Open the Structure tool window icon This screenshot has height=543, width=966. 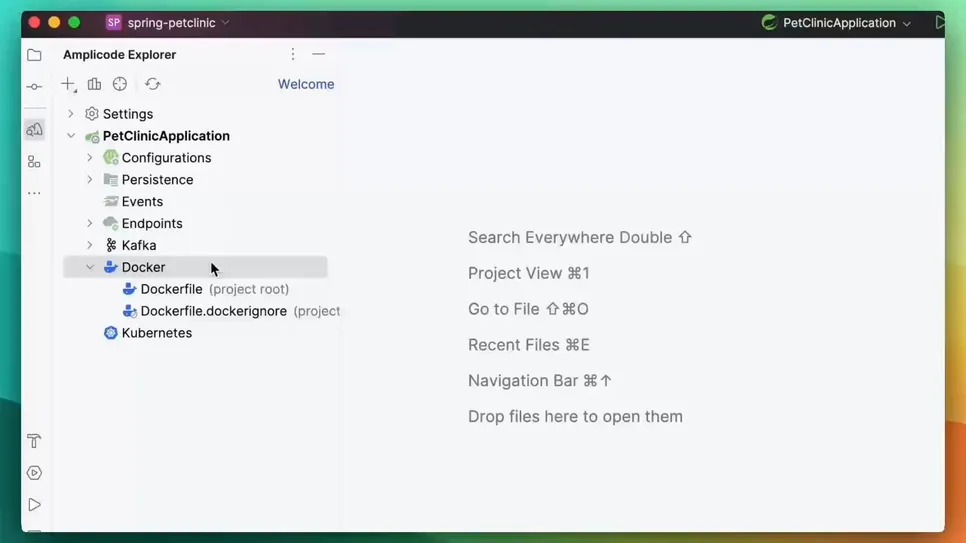click(34, 161)
